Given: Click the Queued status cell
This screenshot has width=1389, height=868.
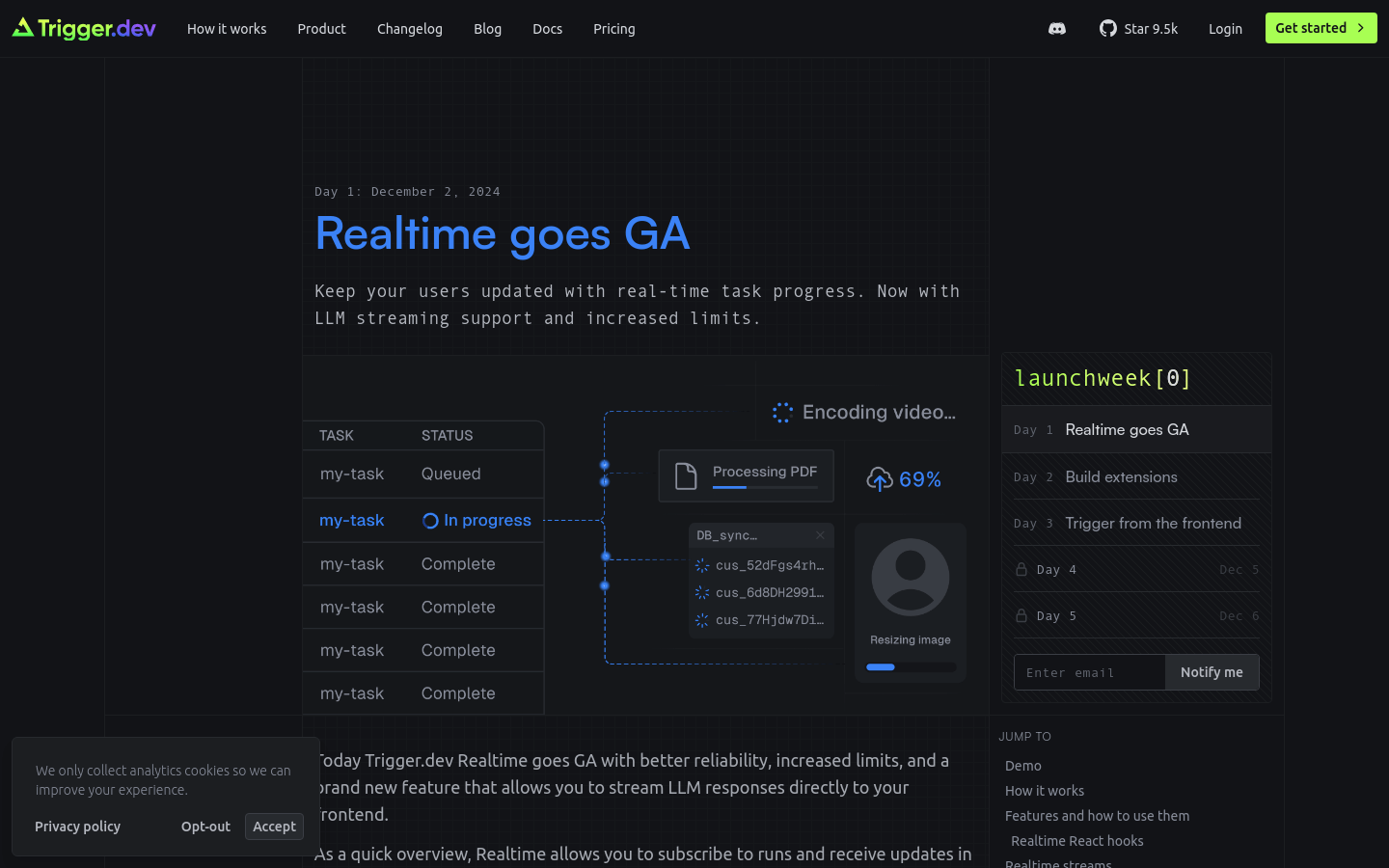Looking at the screenshot, I should (x=450, y=474).
